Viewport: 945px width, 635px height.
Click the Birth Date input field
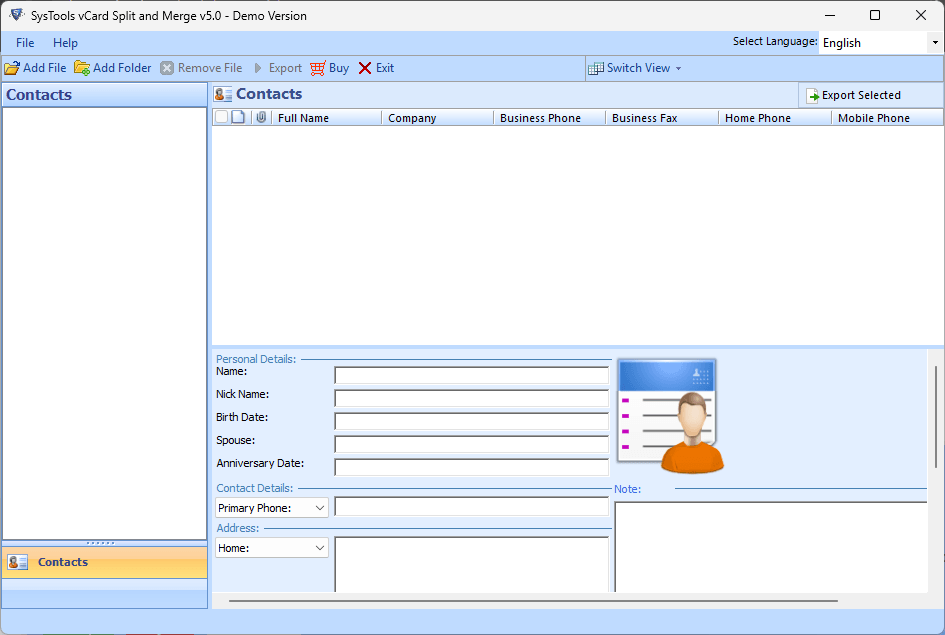pos(471,421)
